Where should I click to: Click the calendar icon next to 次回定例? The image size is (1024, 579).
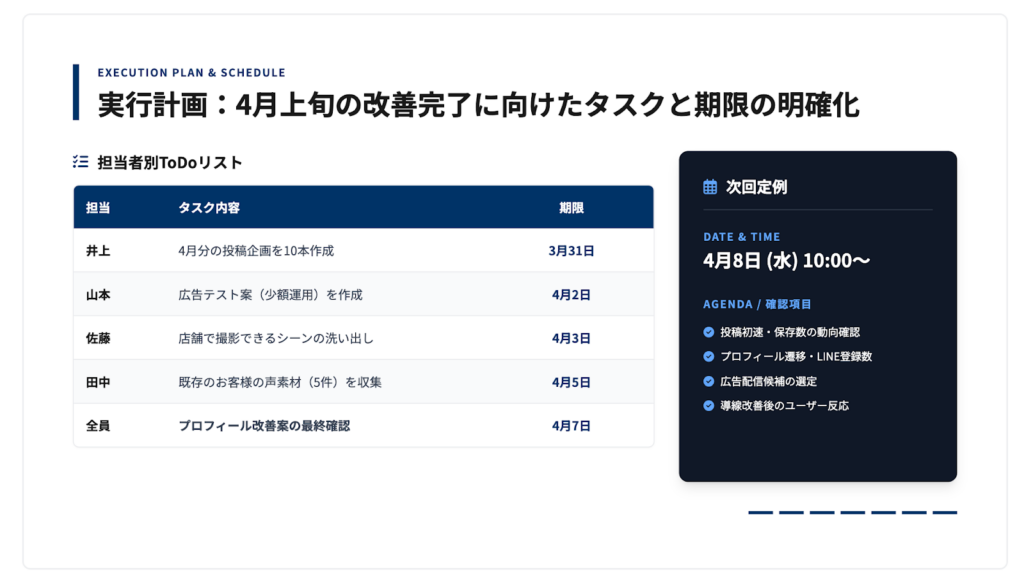(x=710, y=187)
